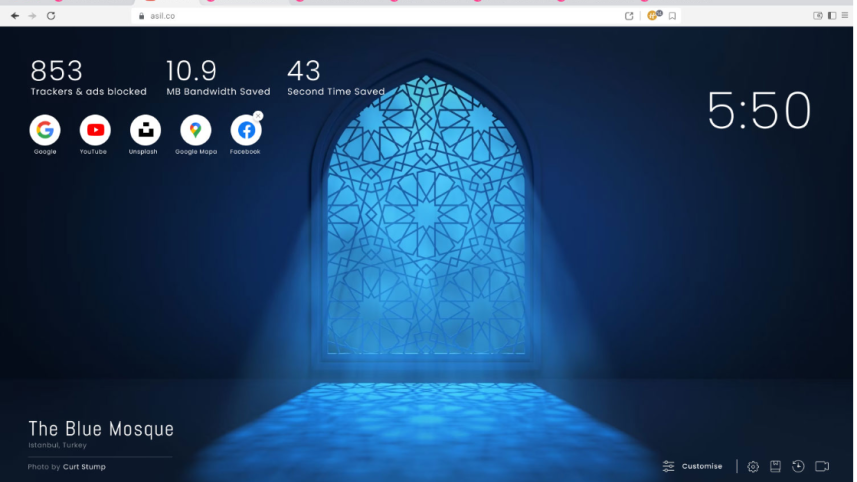Click the share icon in the address bar
857x482 pixels.
click(x=629, y=16)
